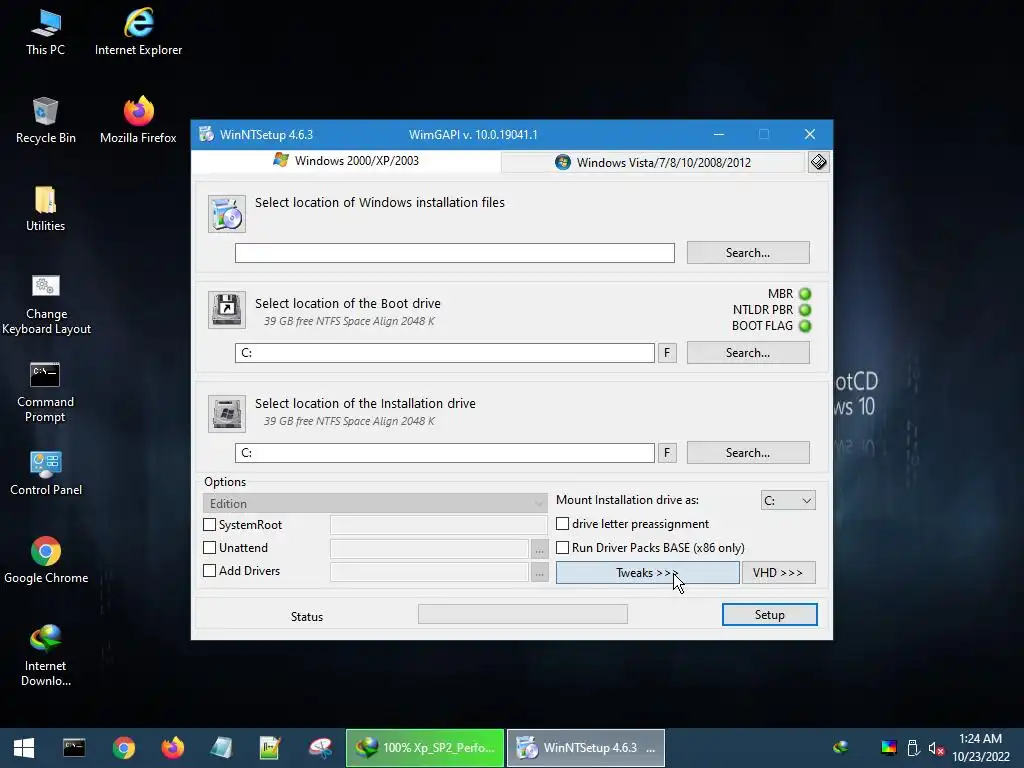Search for Installation drive location
Screen dimensions: 1024x768
pyautogui.click(x=748, y=453)
